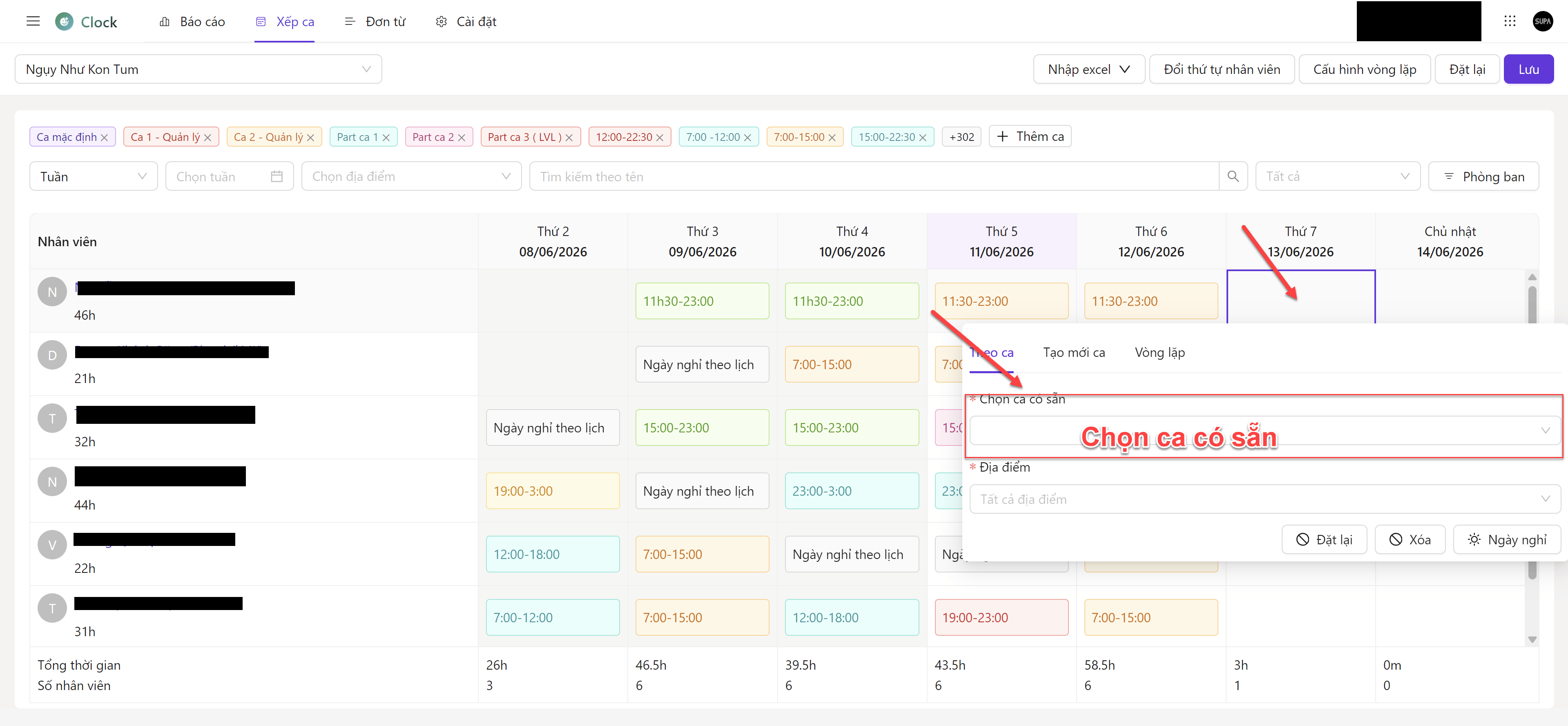Click the Phòng ban filter button

click(x=1483, y=176)
